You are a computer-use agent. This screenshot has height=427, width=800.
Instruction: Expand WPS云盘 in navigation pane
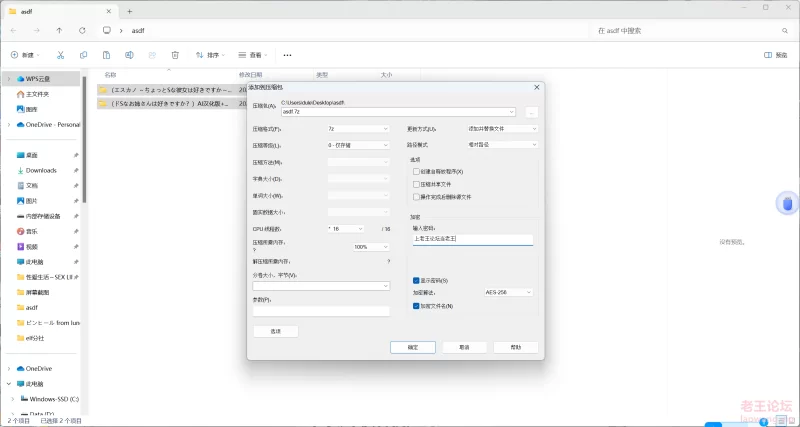[x=9, y=79]
